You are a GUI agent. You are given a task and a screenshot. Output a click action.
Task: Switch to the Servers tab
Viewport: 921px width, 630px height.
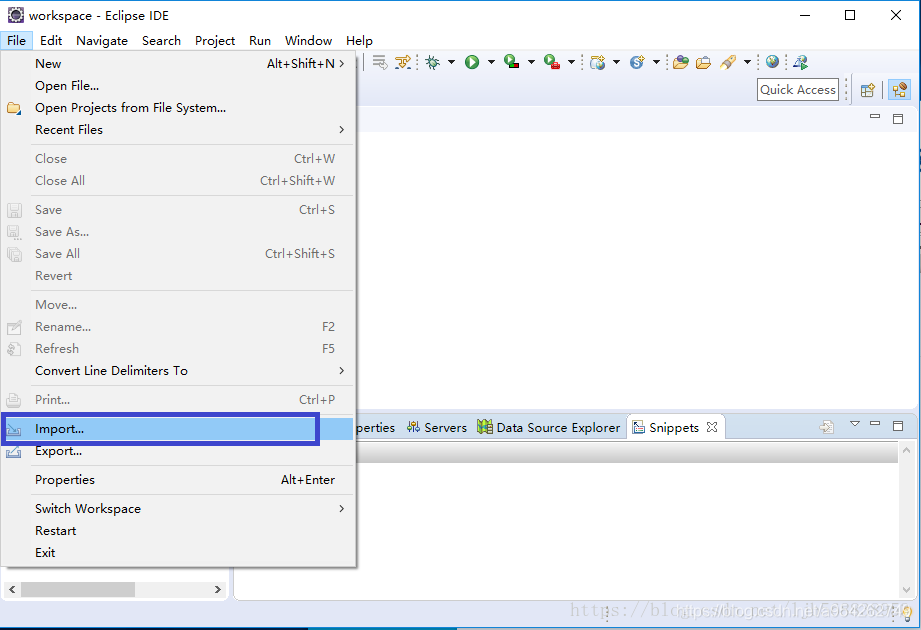pos(437,427)
